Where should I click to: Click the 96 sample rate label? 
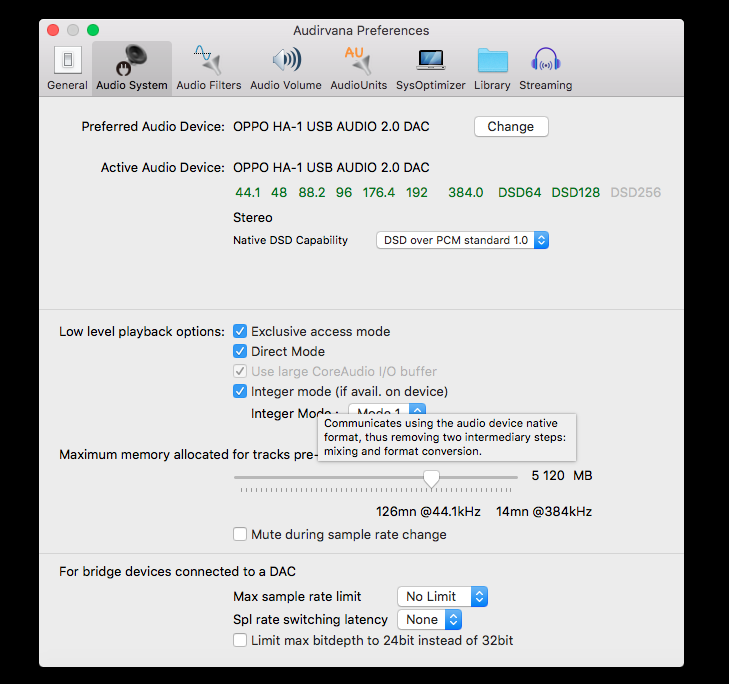click(x=344, y=192)
